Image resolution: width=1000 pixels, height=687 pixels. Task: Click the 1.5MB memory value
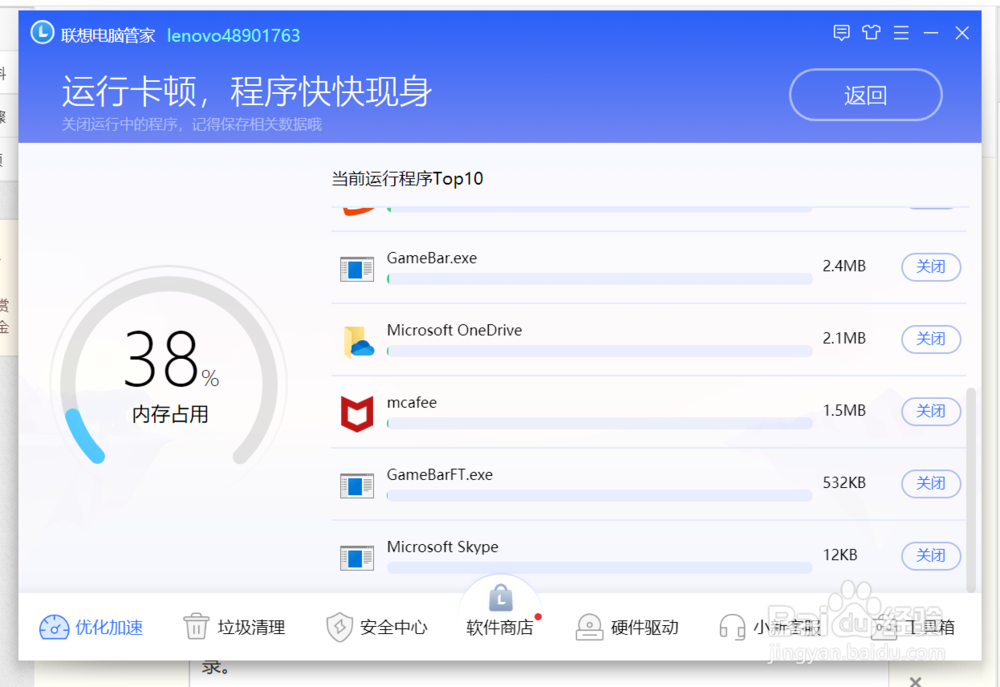pyautogui.click(x=844, y=410)
